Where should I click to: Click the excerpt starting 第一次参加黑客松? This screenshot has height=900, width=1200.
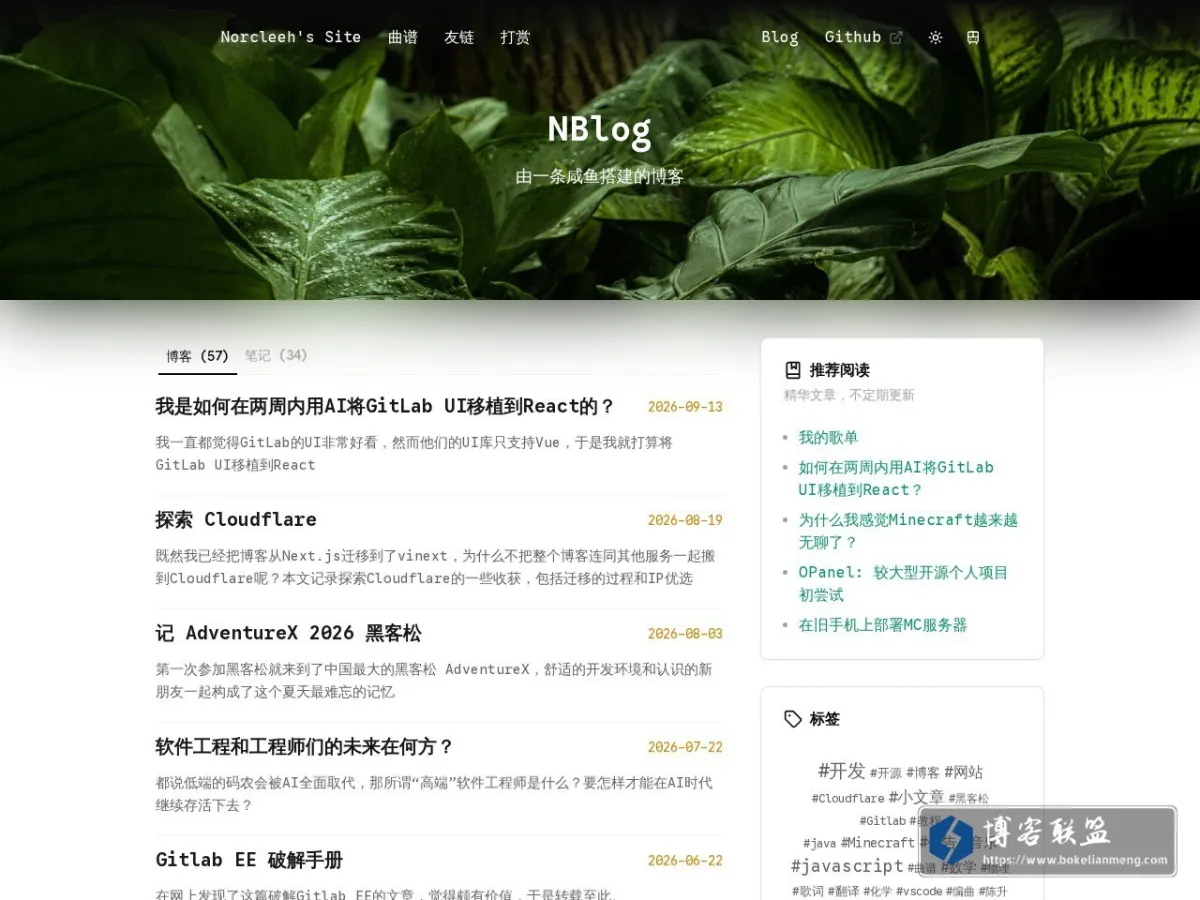click(434, 680)
